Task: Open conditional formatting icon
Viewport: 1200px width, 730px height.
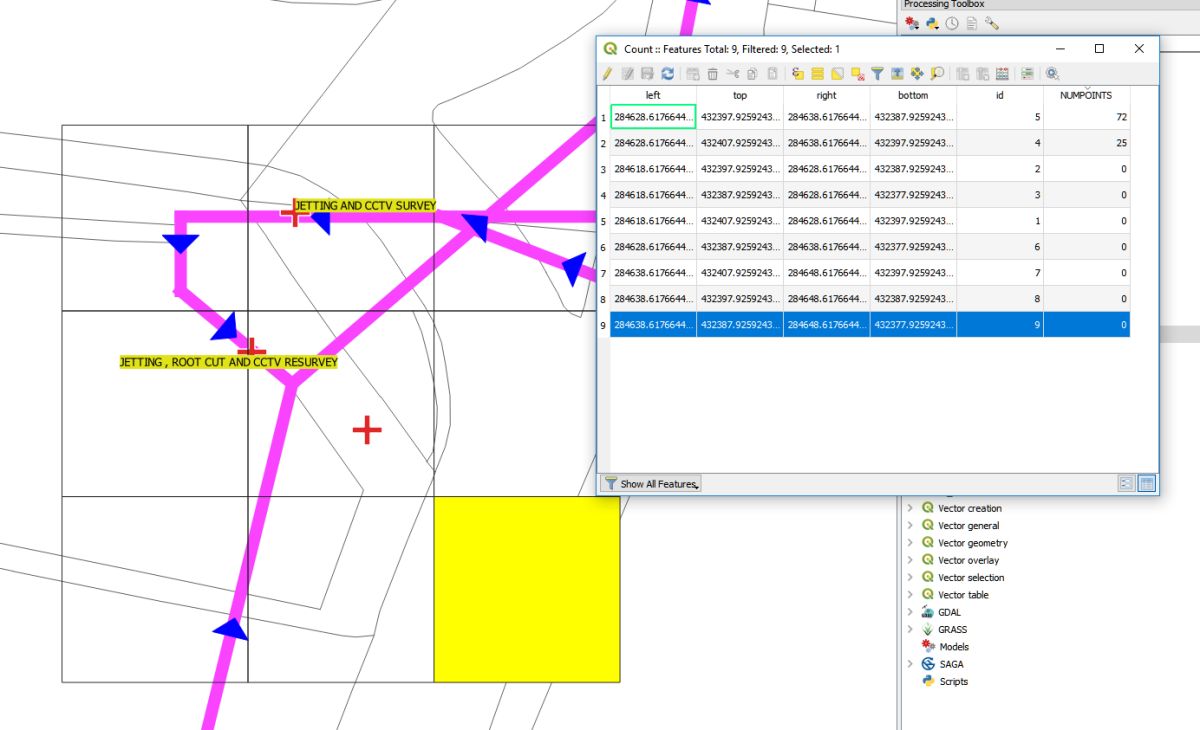Action: (1027, 73)
